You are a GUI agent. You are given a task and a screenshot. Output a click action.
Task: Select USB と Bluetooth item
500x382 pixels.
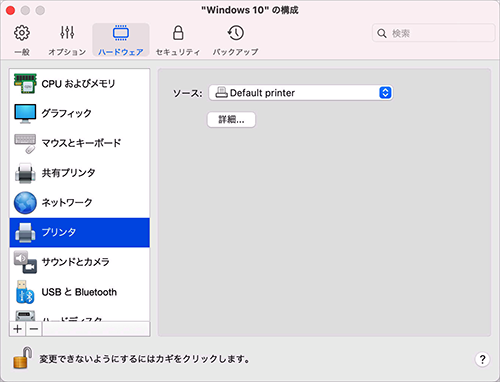(x=80, y=292)
